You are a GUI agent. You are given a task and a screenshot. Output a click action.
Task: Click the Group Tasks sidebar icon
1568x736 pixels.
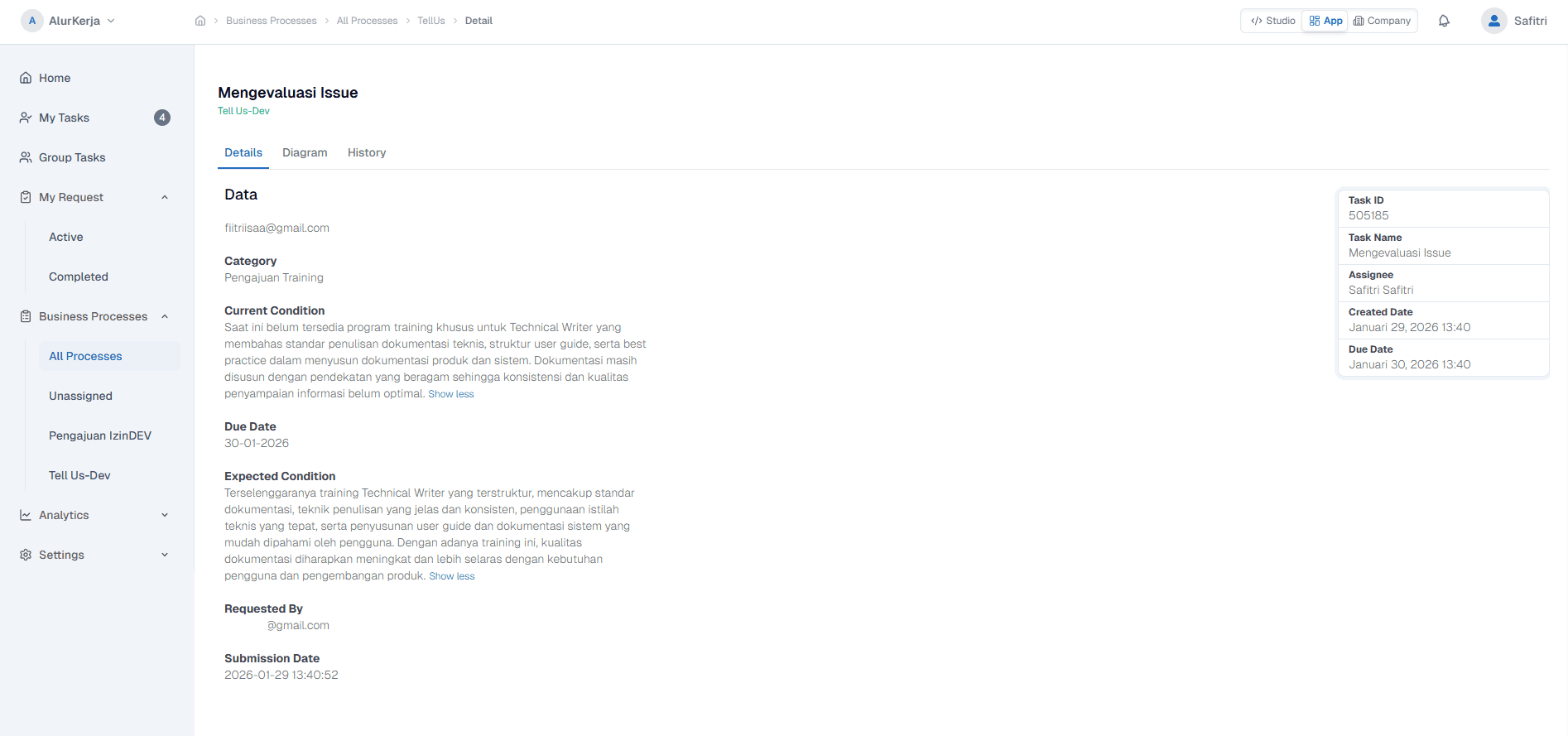click(26, 157)
